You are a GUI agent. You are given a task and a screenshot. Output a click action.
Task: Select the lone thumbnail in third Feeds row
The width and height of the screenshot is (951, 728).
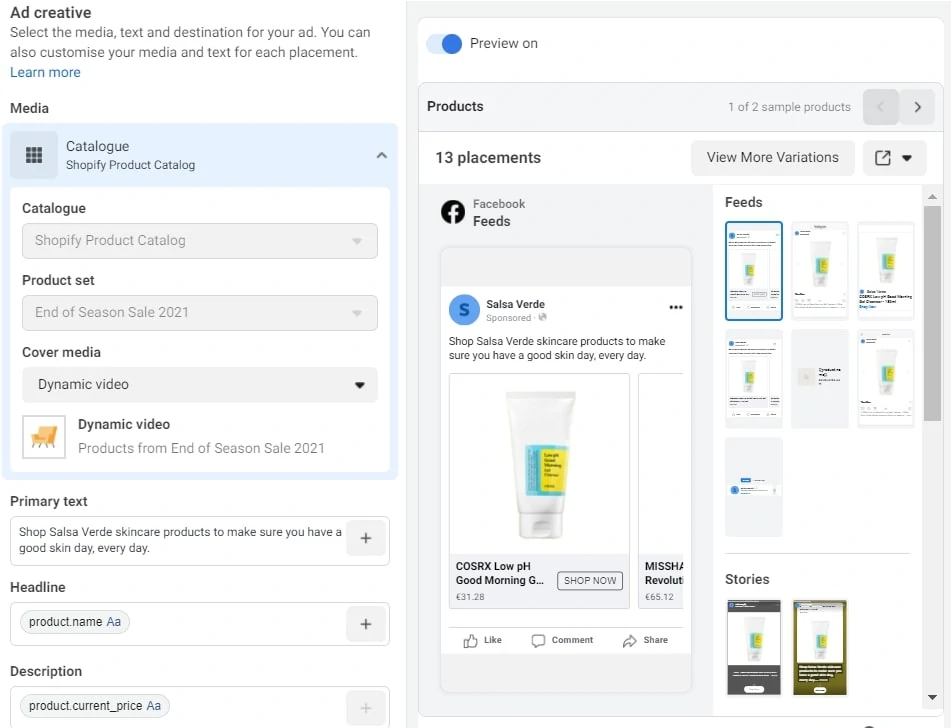[x=754, y=487]
